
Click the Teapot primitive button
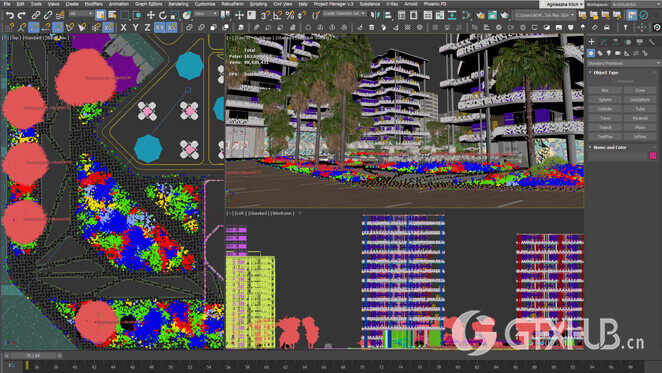[x=605, y=127]
